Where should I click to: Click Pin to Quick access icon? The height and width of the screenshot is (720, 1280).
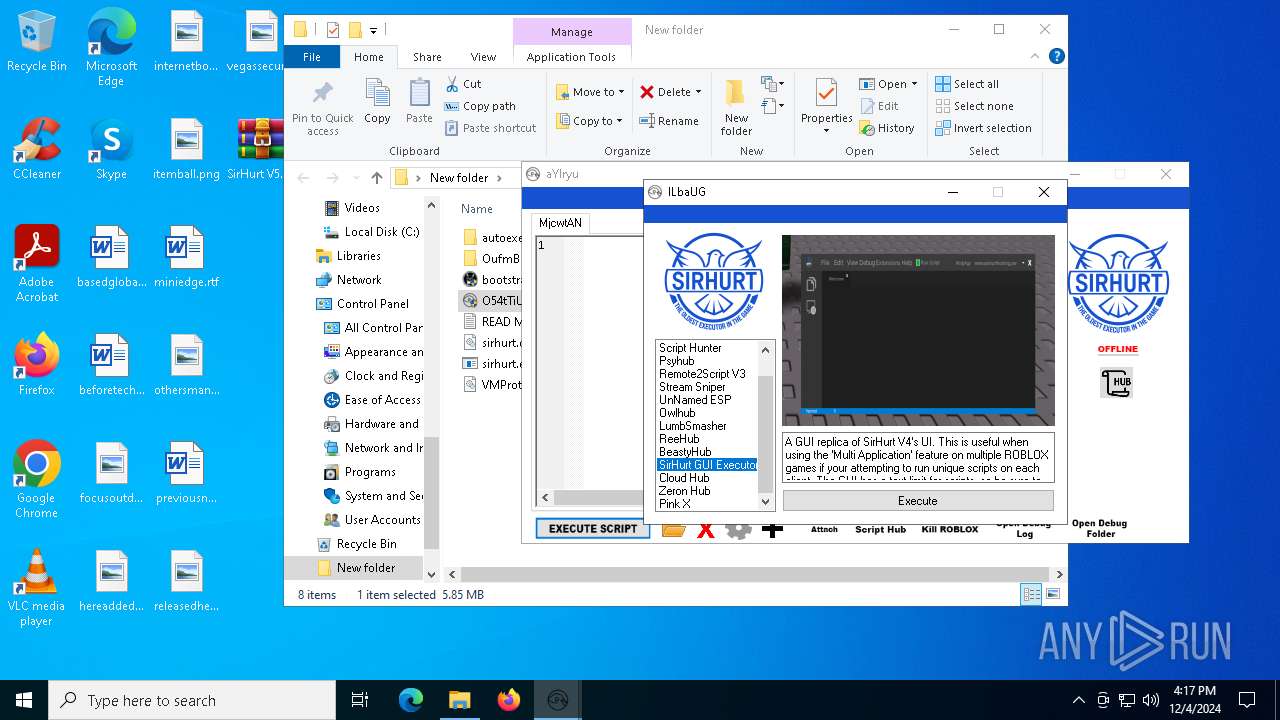[x=323, y=107]
